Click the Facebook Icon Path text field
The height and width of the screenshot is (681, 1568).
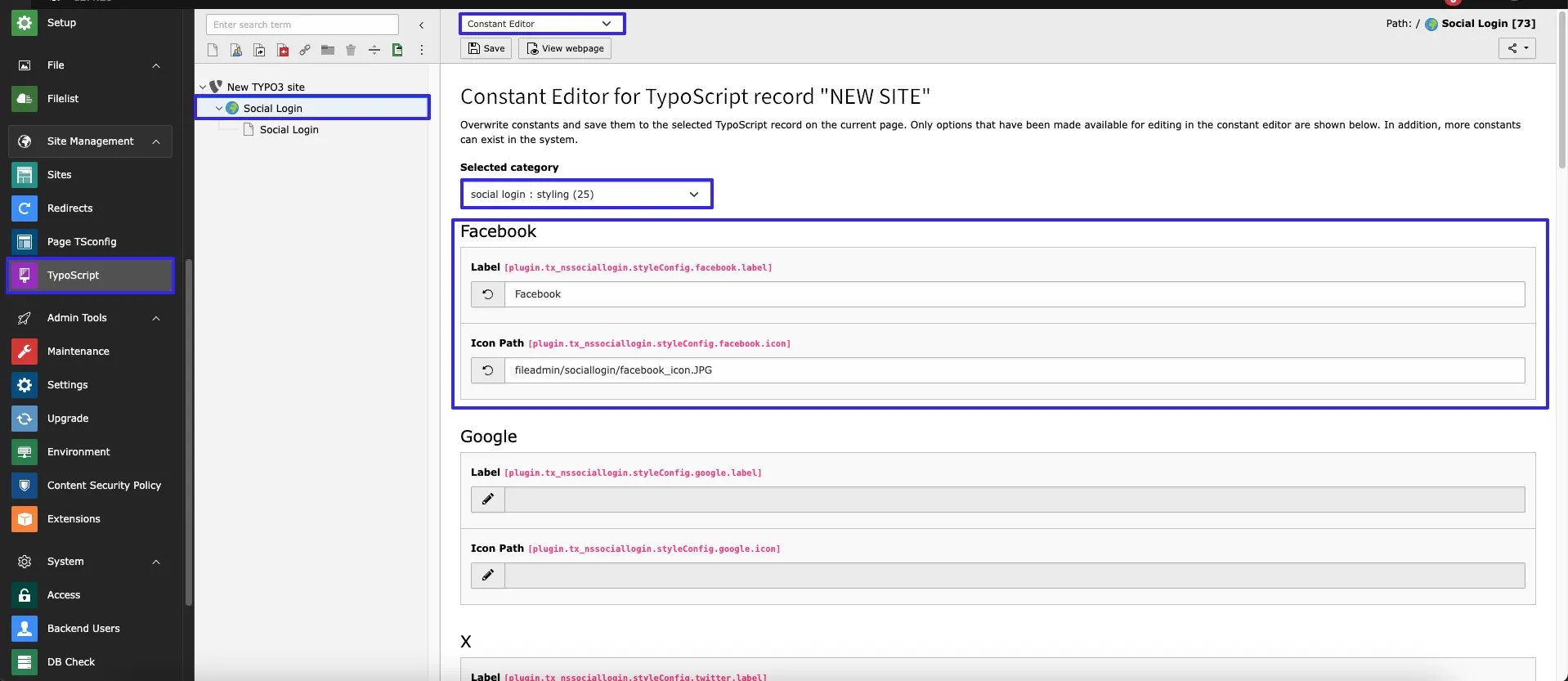coord(1015,370)
